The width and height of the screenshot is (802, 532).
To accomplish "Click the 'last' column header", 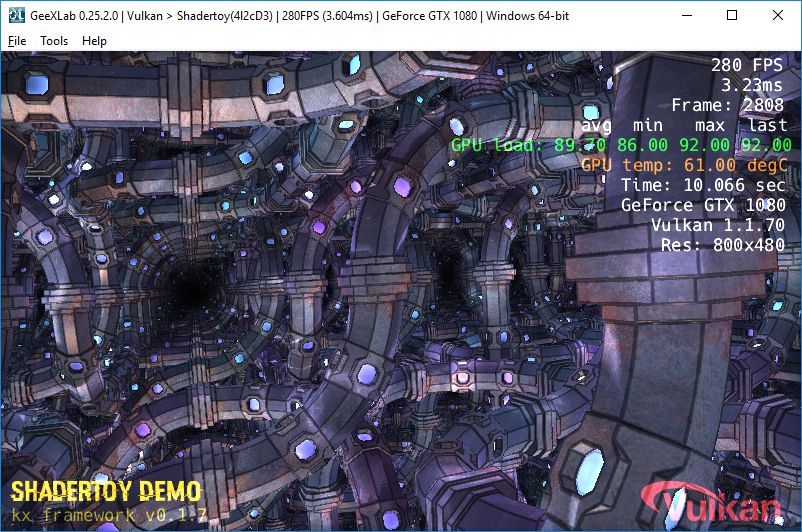I will [767, 125].
